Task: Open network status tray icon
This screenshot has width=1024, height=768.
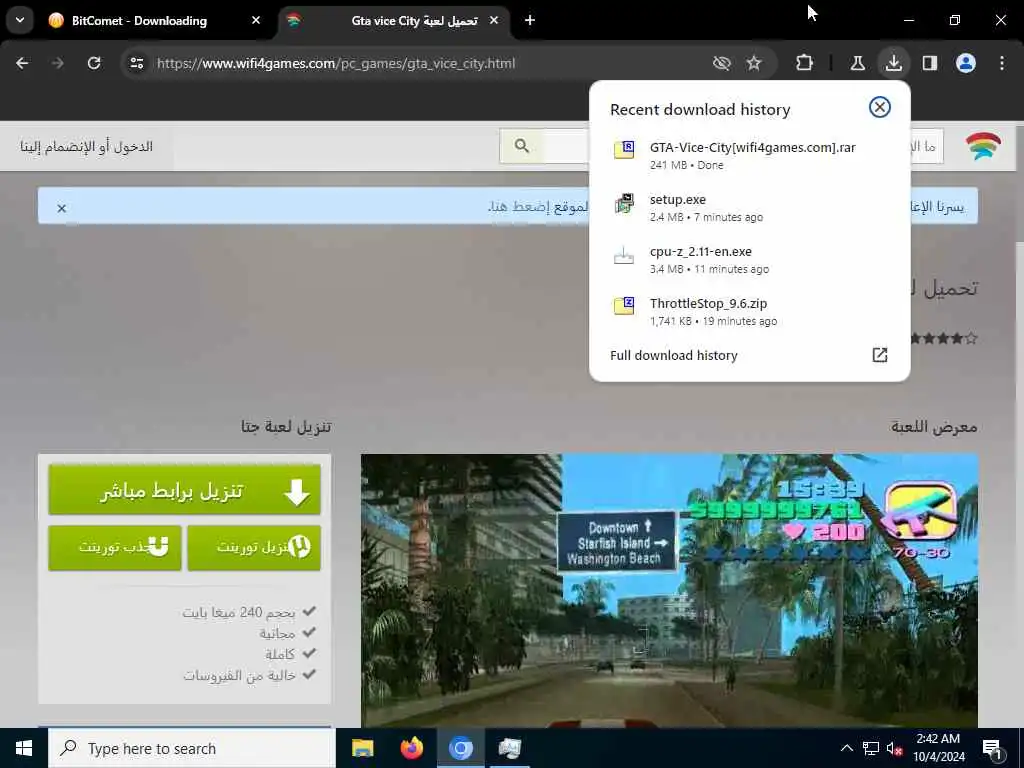Action: tap(871, 748)
